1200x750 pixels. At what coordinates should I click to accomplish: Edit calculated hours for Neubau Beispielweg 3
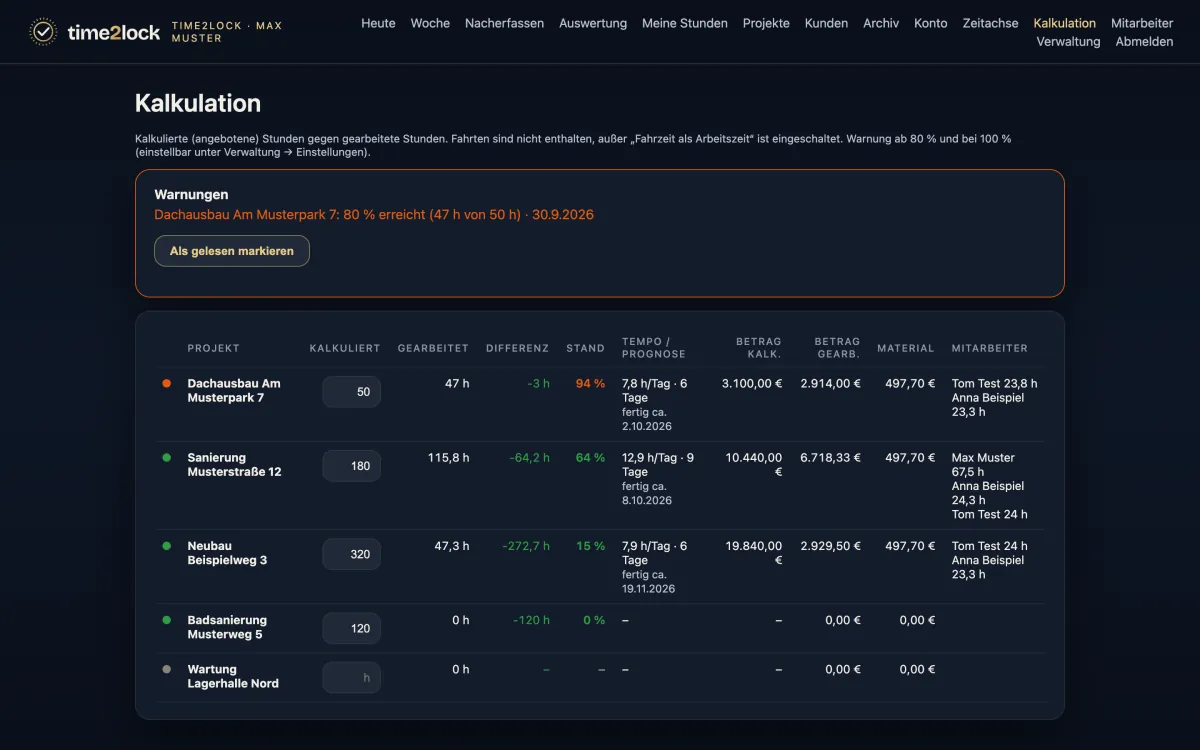pos(351,554)
